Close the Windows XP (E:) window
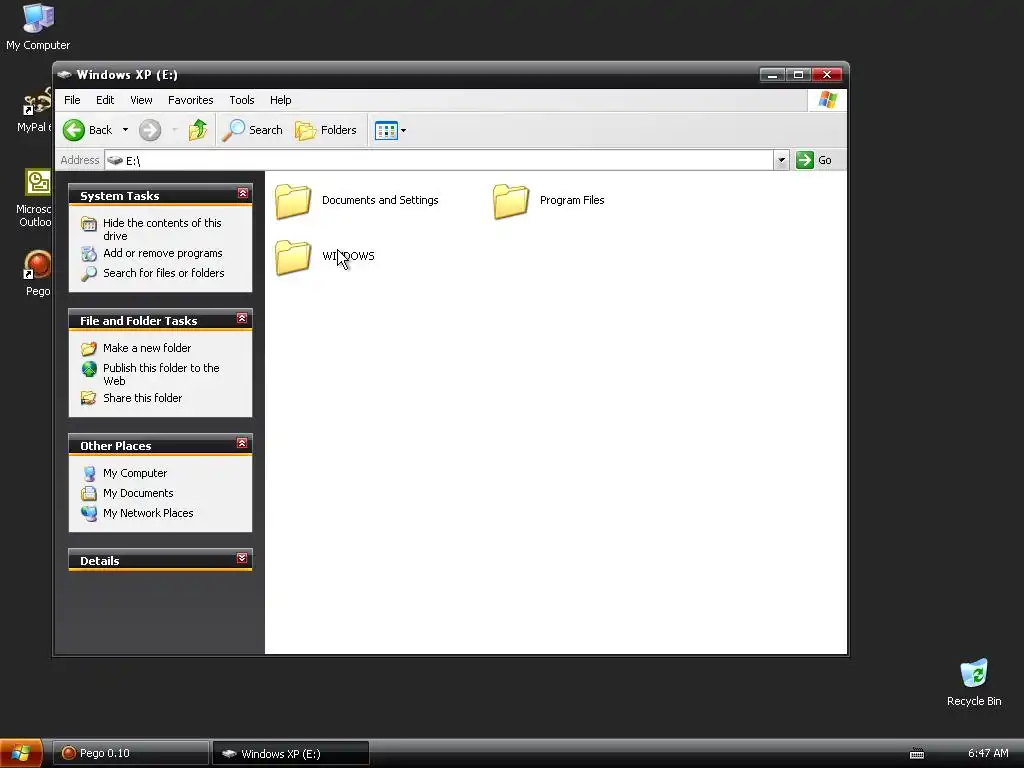Screen dimensions: 1024x768 coord(827,74)
